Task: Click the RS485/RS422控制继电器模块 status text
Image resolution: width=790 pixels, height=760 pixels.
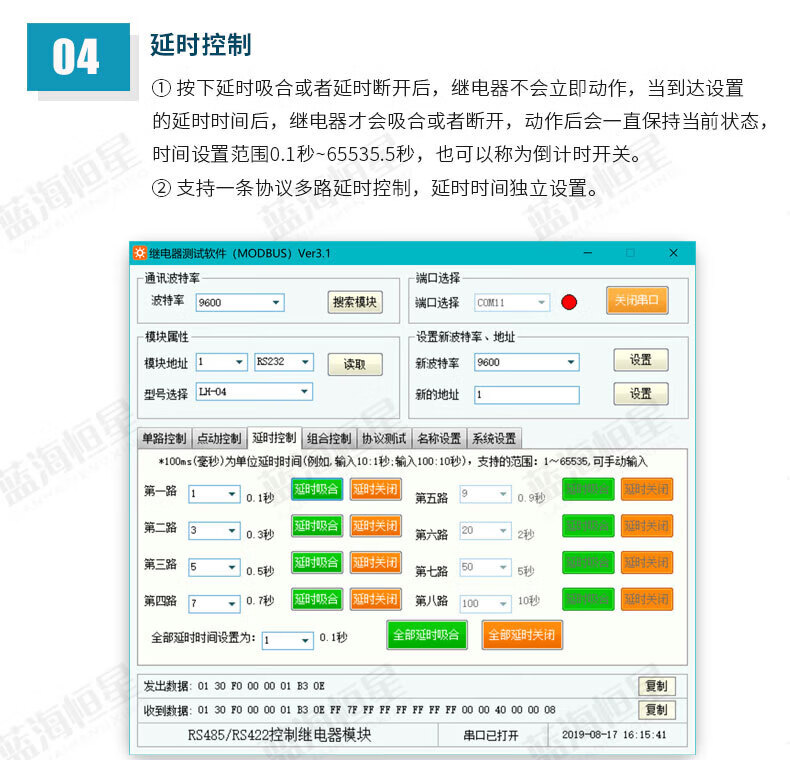Action: point(280,735)
